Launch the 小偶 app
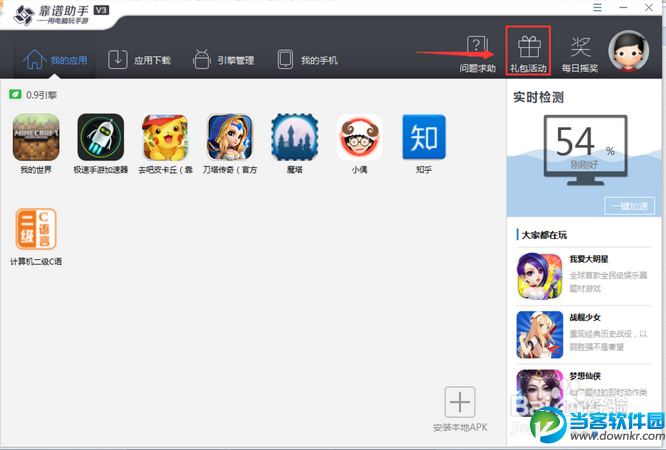The width and height of the screenshot is (666, 450). pyautogui.click(x=359, y=137)
